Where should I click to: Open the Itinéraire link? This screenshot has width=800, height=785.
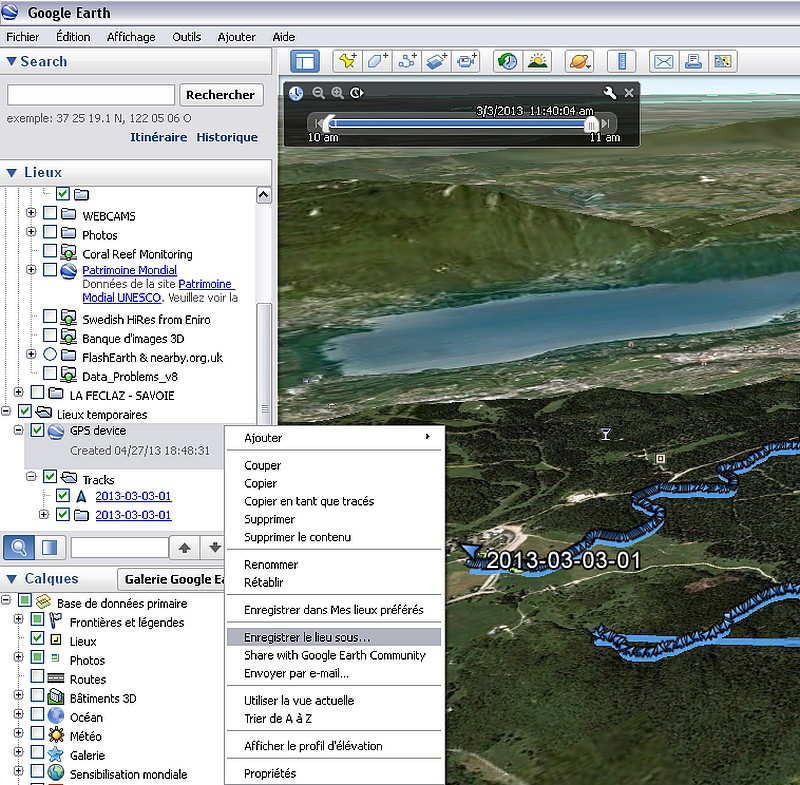coord(158,137)
